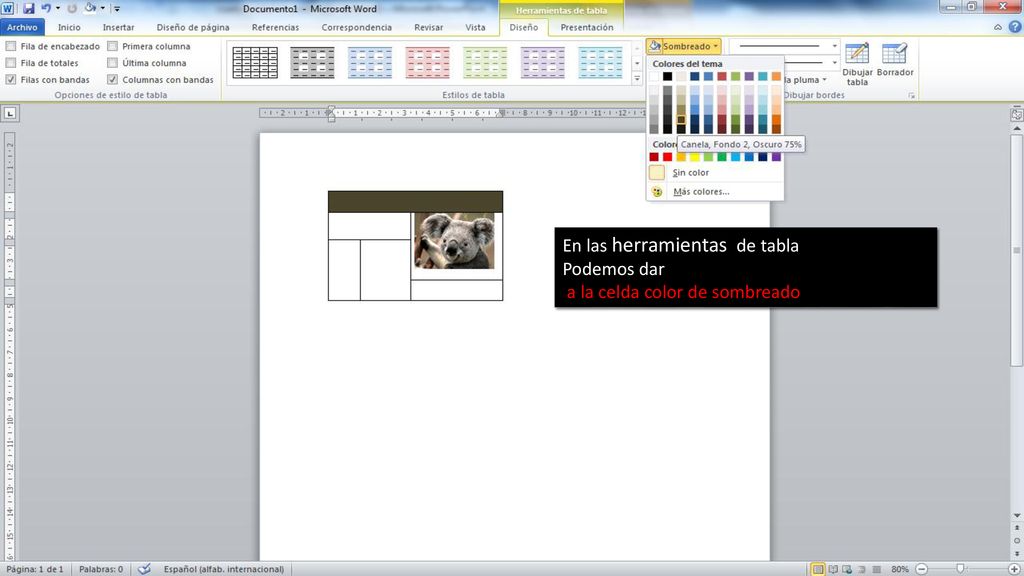1024x576 pixels.
Task: Open the Dibujar bordes dialog launcher
Action: point(911,95)
